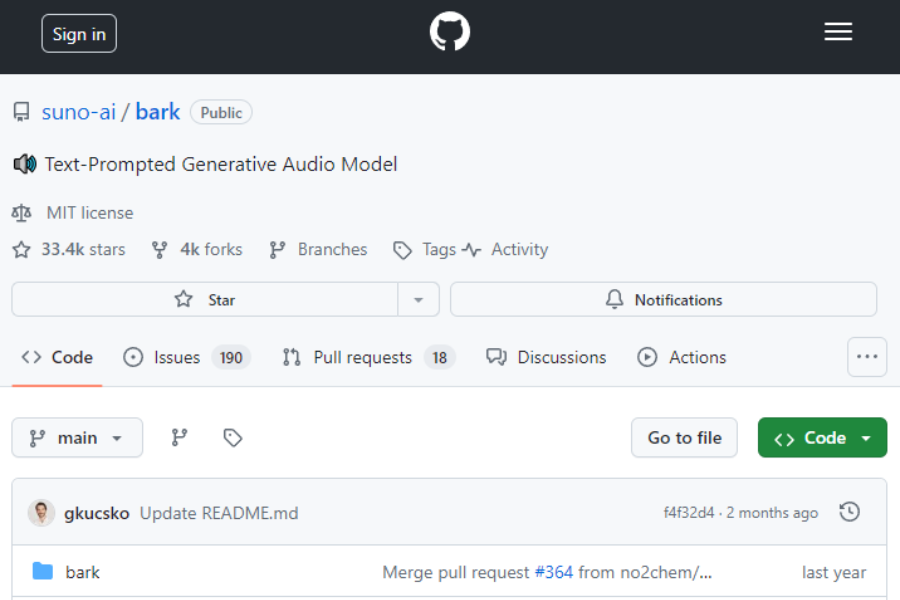
Task: Open the branches icon next to branch selector
Action: pos(179,437)
